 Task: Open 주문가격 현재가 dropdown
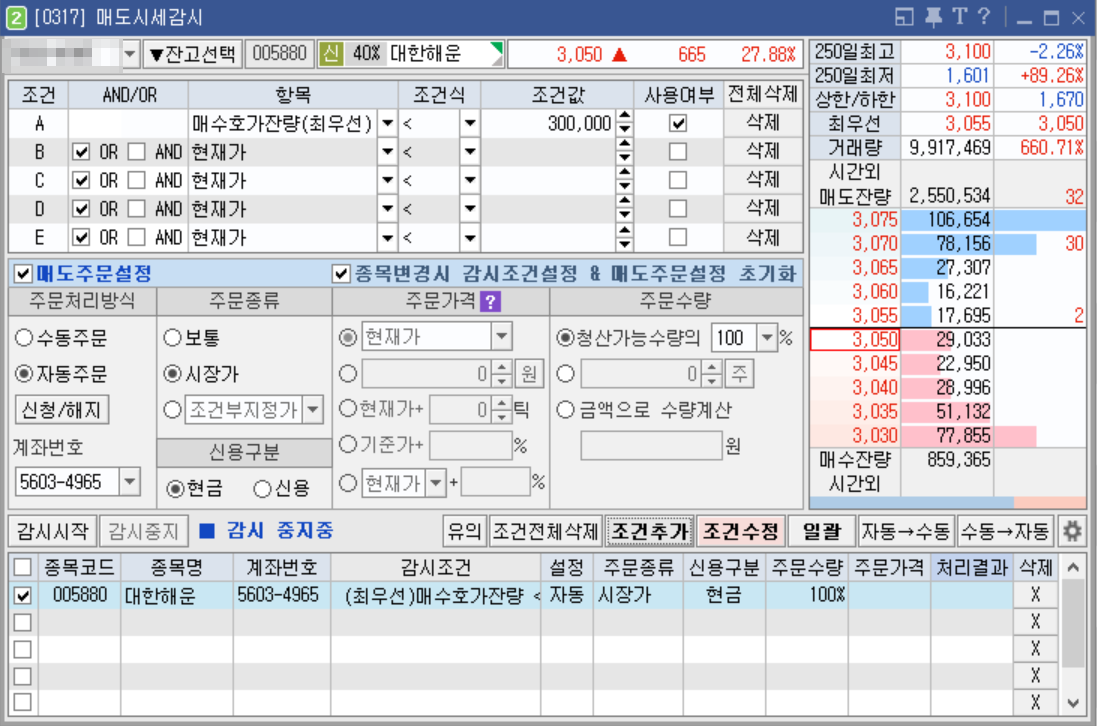[502, 337]
